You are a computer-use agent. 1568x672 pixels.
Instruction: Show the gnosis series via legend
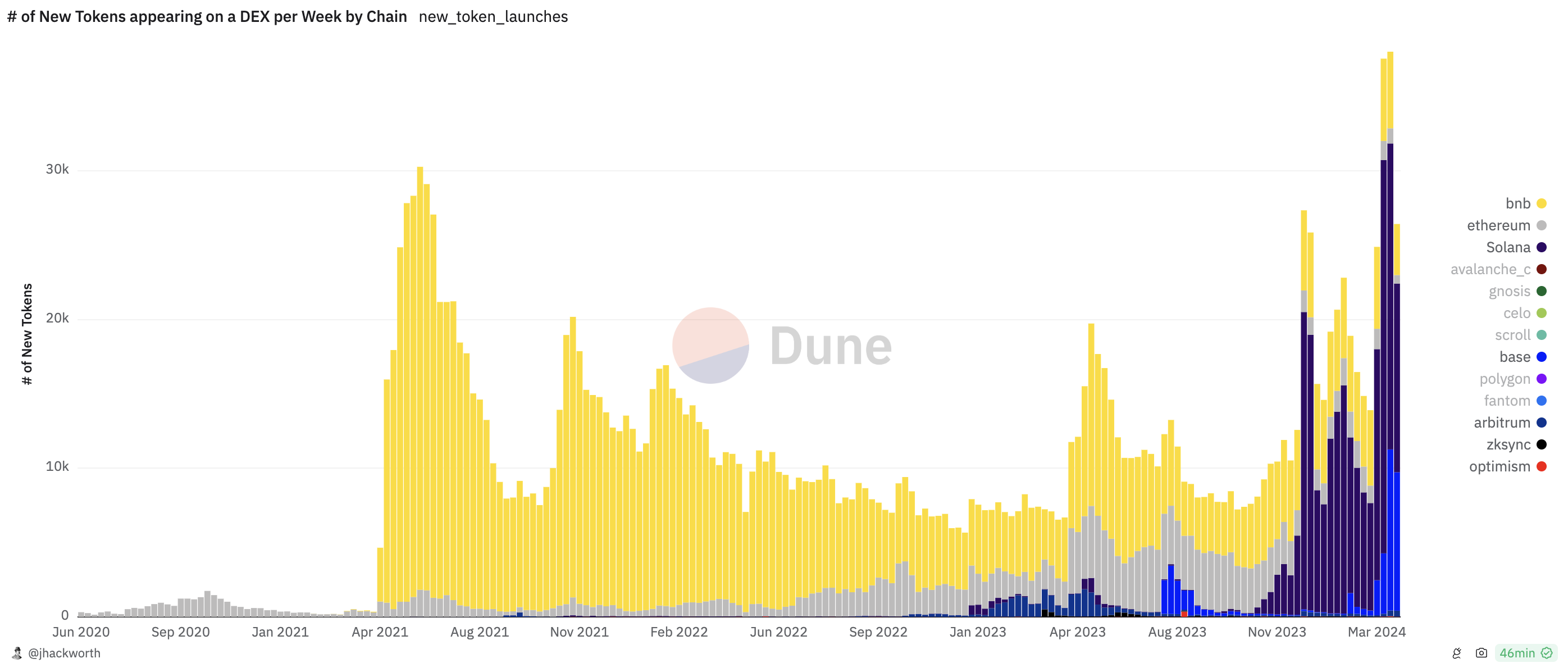(1509, 291)
